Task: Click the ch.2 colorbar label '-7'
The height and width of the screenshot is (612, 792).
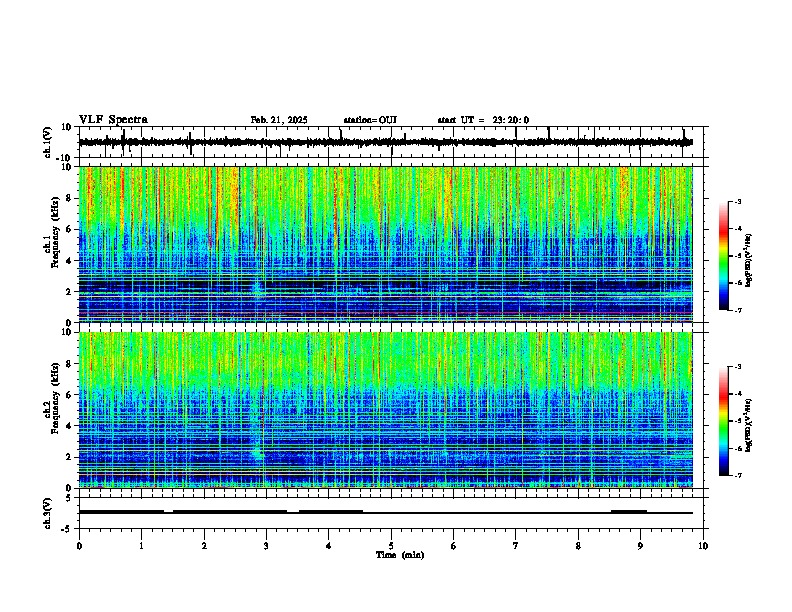Action: (x=738, y=475)
